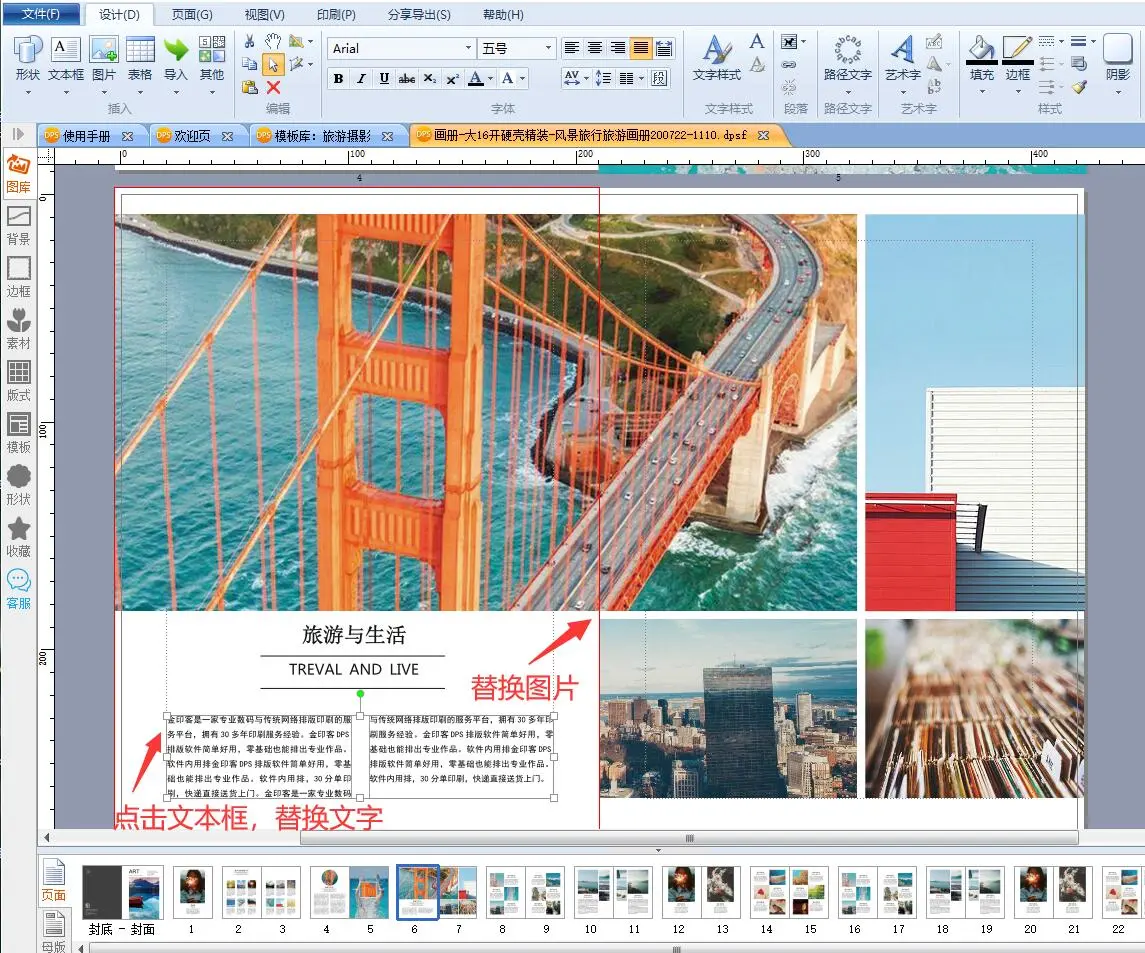
Task: Open the 页面(G) menu tab
Action: tap(192, 14)
